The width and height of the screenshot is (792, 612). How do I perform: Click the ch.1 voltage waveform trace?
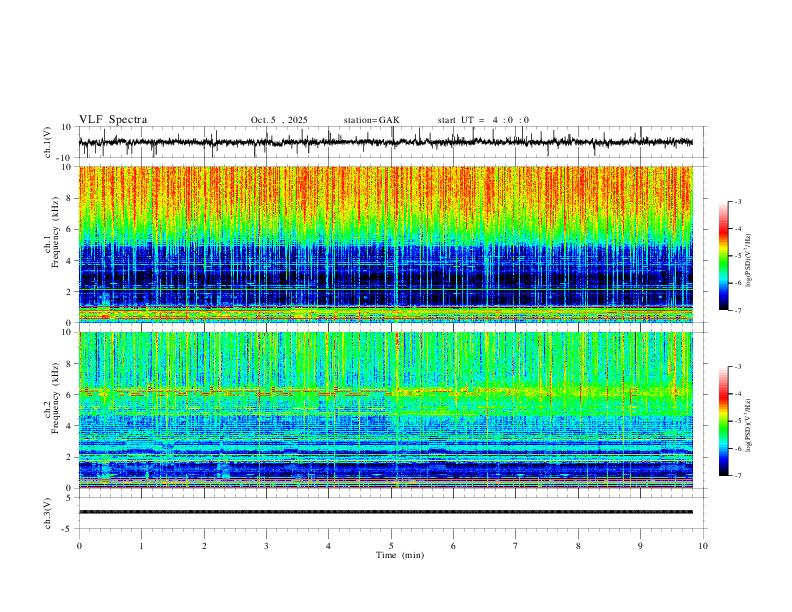[x=385, y=142]
